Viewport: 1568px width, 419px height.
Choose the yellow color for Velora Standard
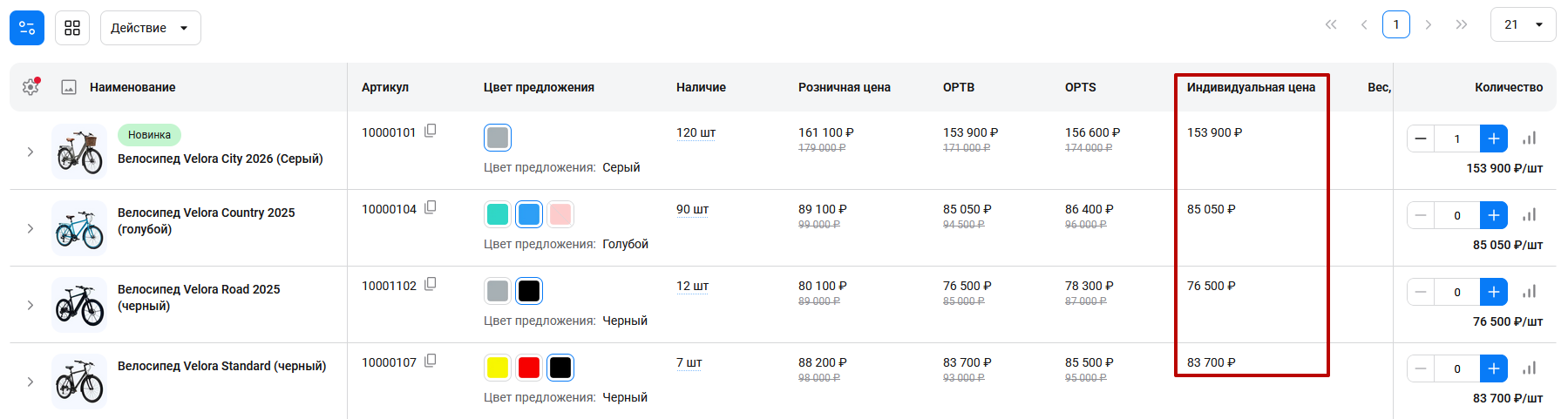498,368
